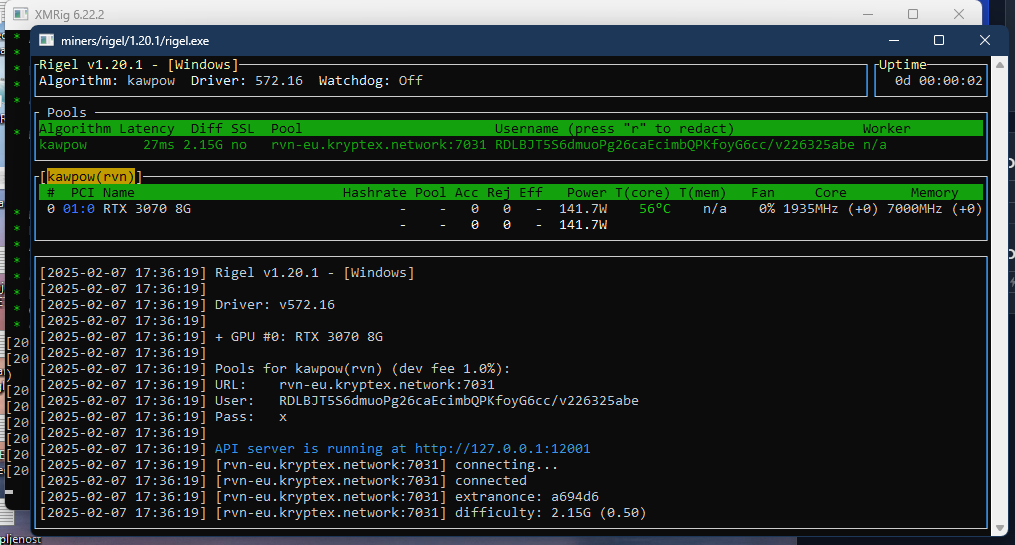Image resolution: width=1015 pixels, height=545 pixels.
Task: Click the XMRig 6.22.2 title text
Action: point(69,15)
